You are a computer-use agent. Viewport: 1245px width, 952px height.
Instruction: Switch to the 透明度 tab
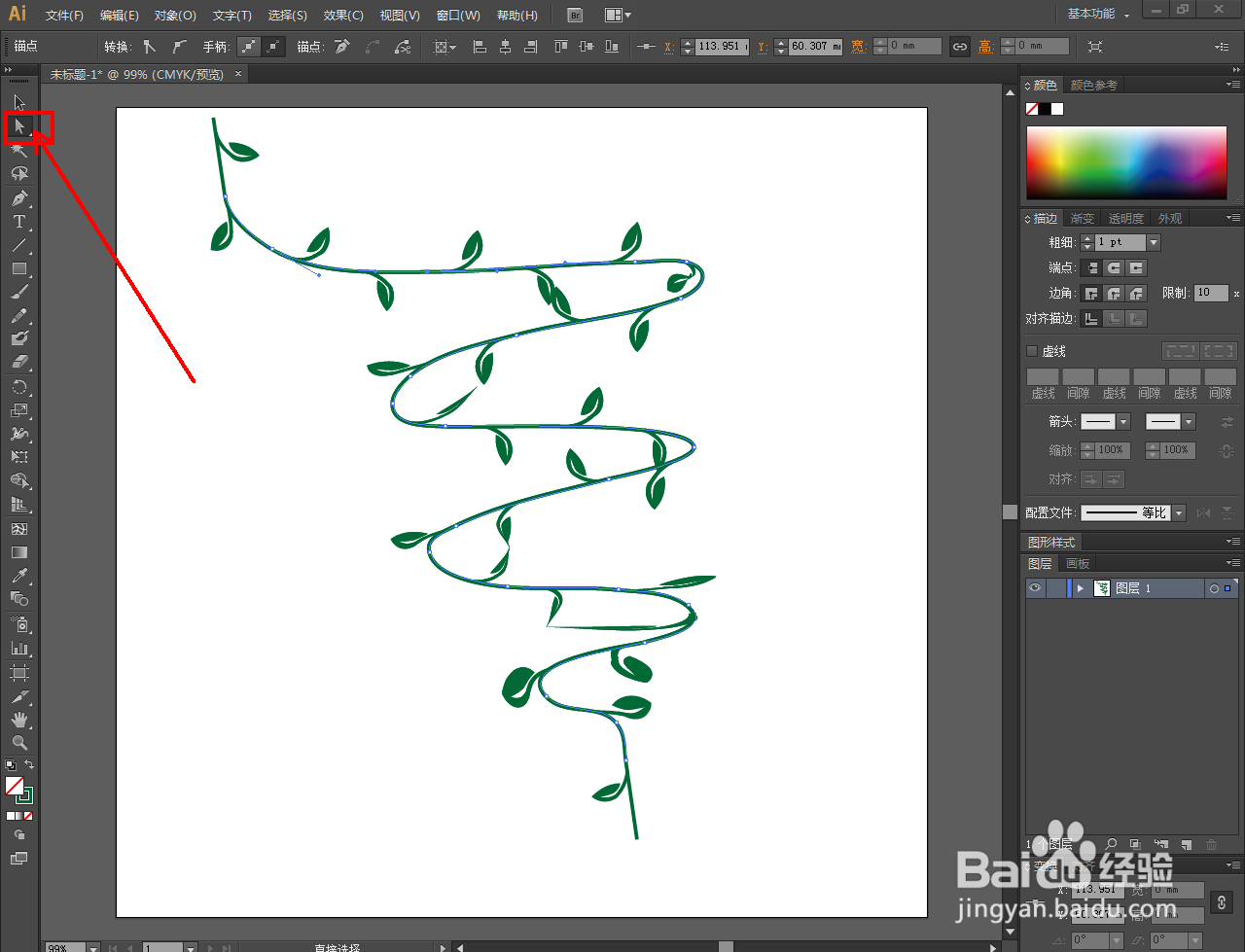click(x=1125, y=219)
